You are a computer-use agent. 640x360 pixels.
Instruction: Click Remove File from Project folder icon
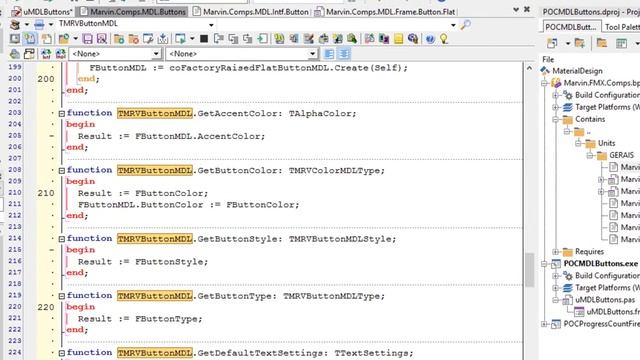133,39
